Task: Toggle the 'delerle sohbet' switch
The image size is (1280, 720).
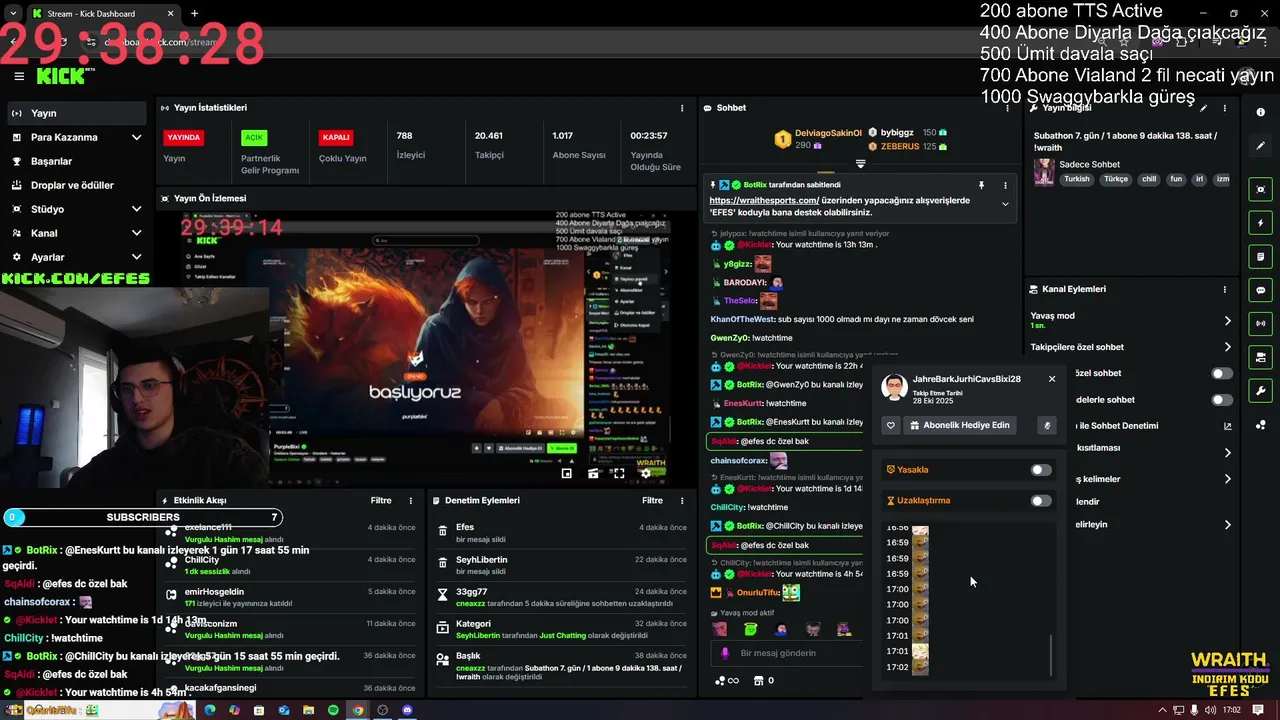Action: pos(1222,400)
